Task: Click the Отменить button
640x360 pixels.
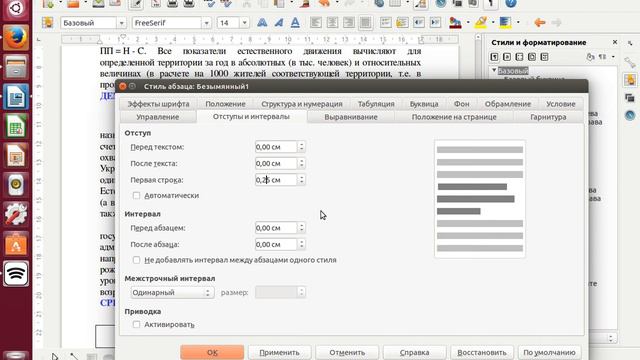Action: [x=347, y=352]
